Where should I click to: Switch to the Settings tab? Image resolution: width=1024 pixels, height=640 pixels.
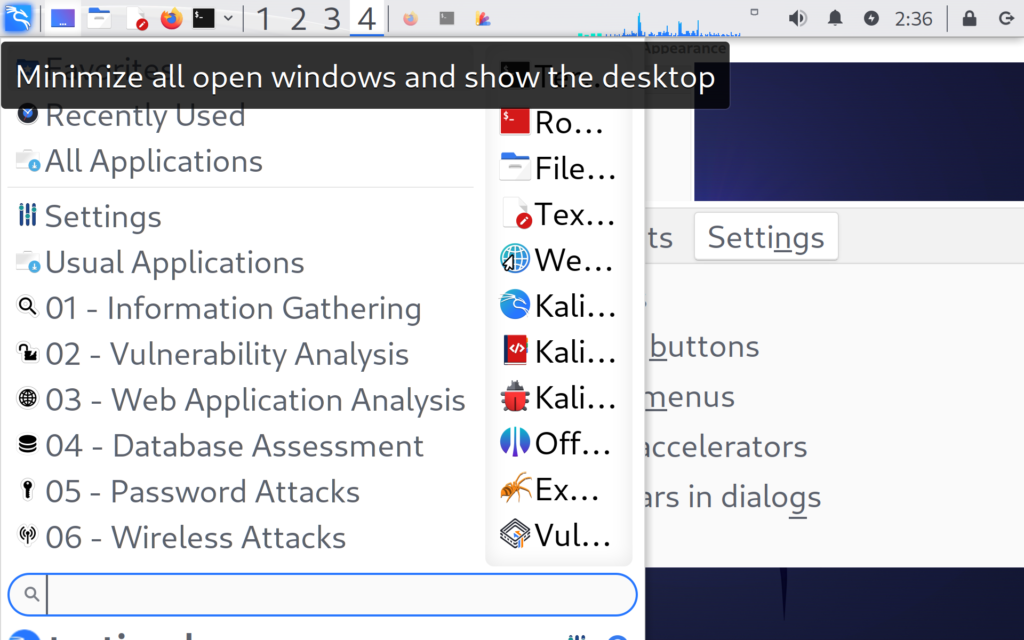tap(765, 236)
